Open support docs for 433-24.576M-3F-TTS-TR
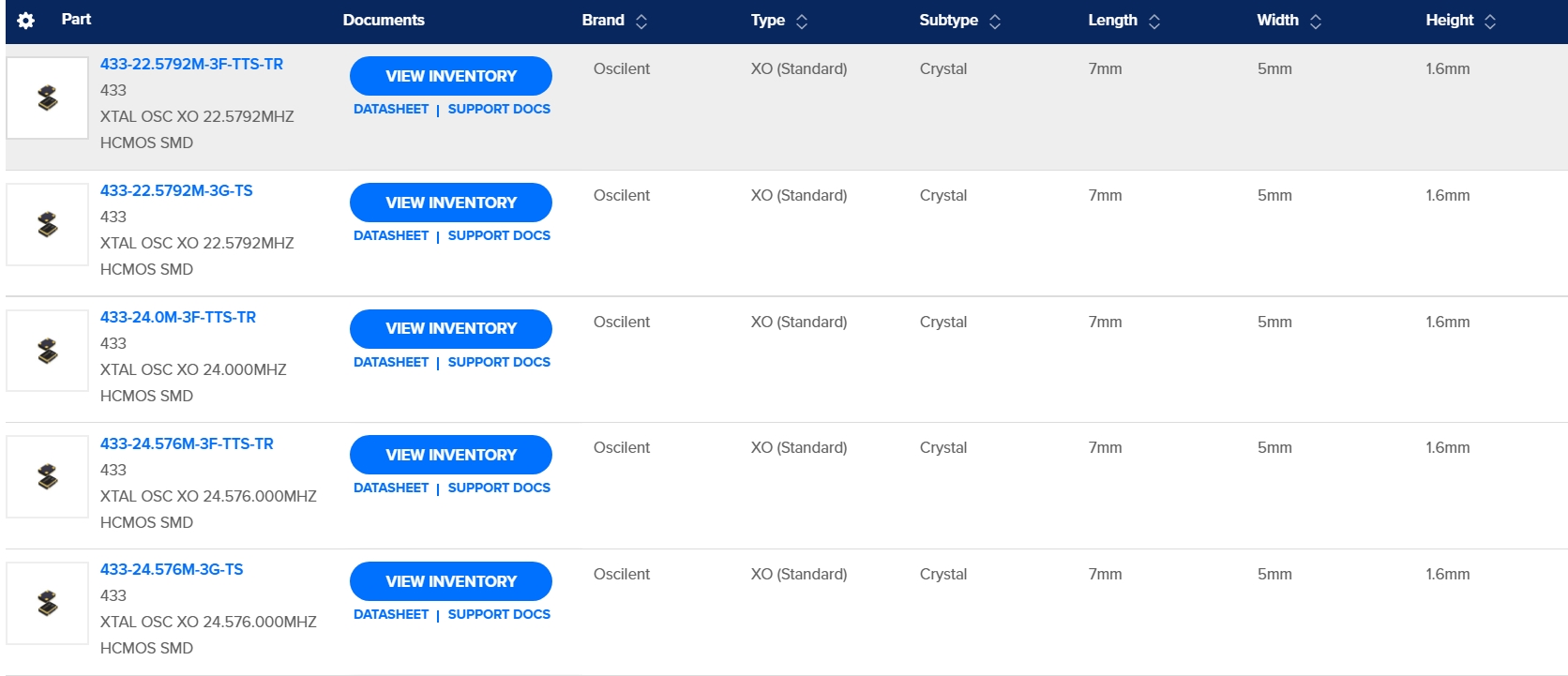The height and width of the screenshot is (676, 1568). tap(499, 488)
